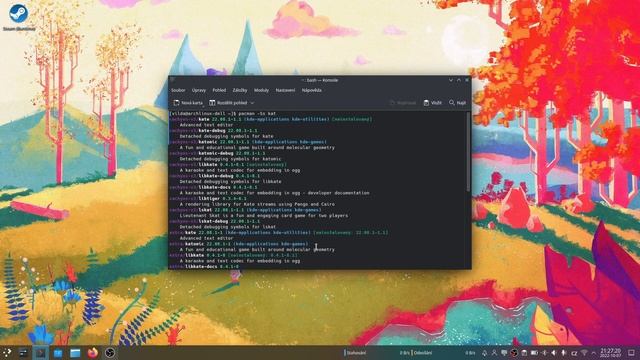This screenshot has width=640, height=360.
Task: Open the battery status tray icon
Action: (x=534, y=353)
